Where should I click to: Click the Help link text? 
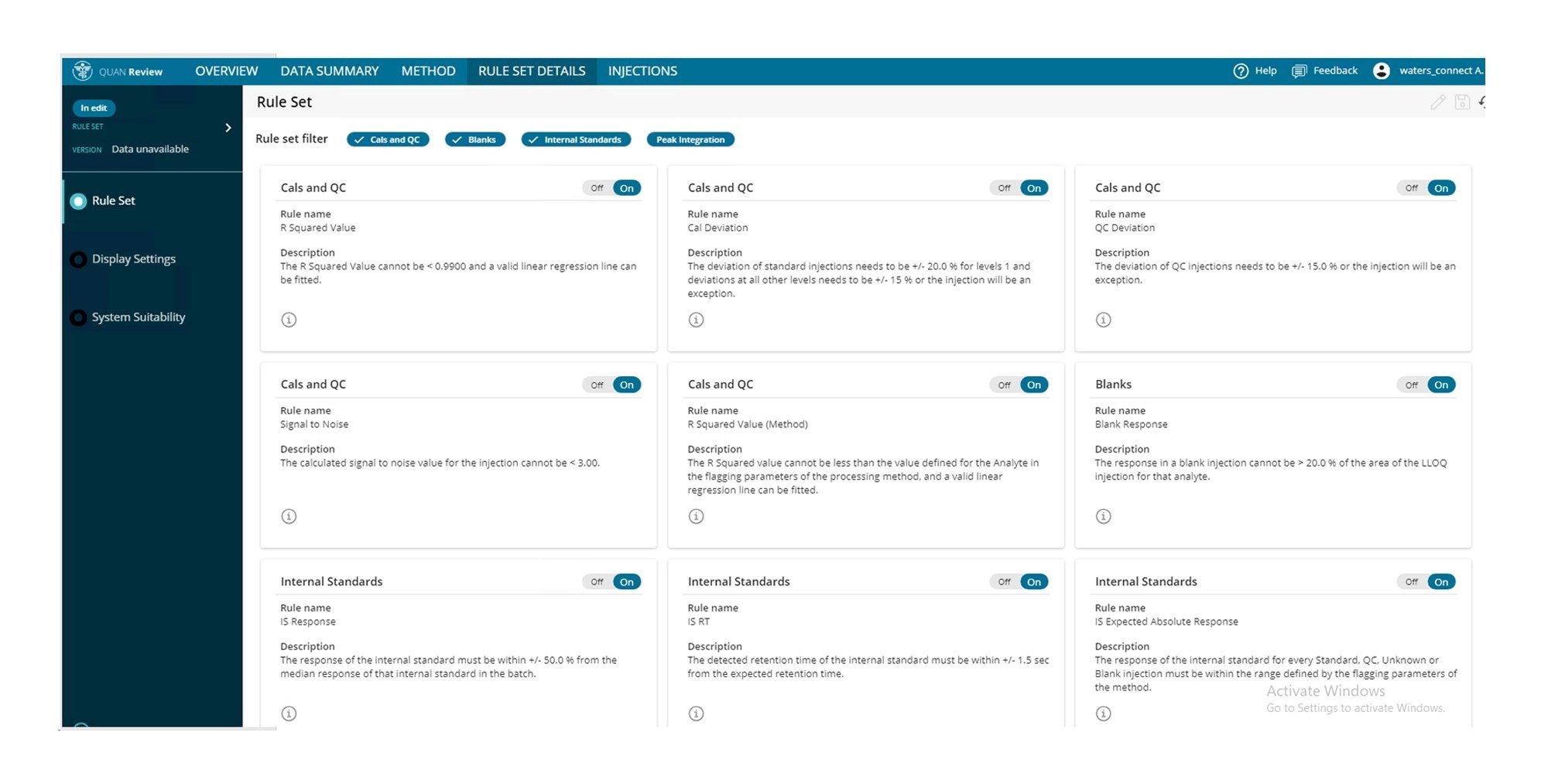tap(1266, 70)
